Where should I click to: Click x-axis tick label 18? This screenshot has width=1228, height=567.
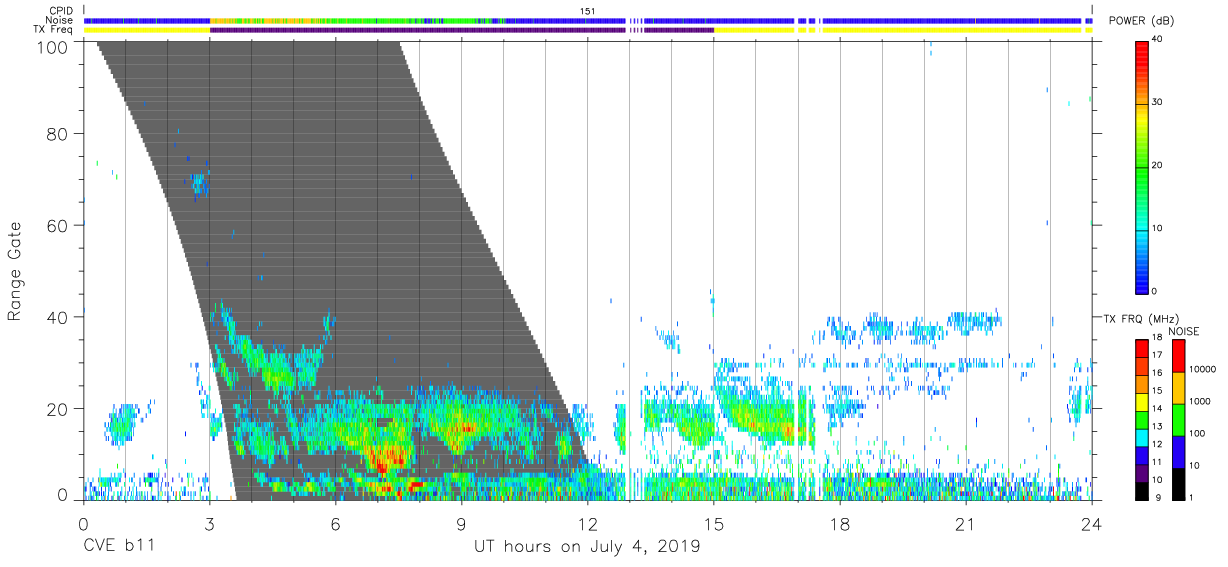point(839,523)
